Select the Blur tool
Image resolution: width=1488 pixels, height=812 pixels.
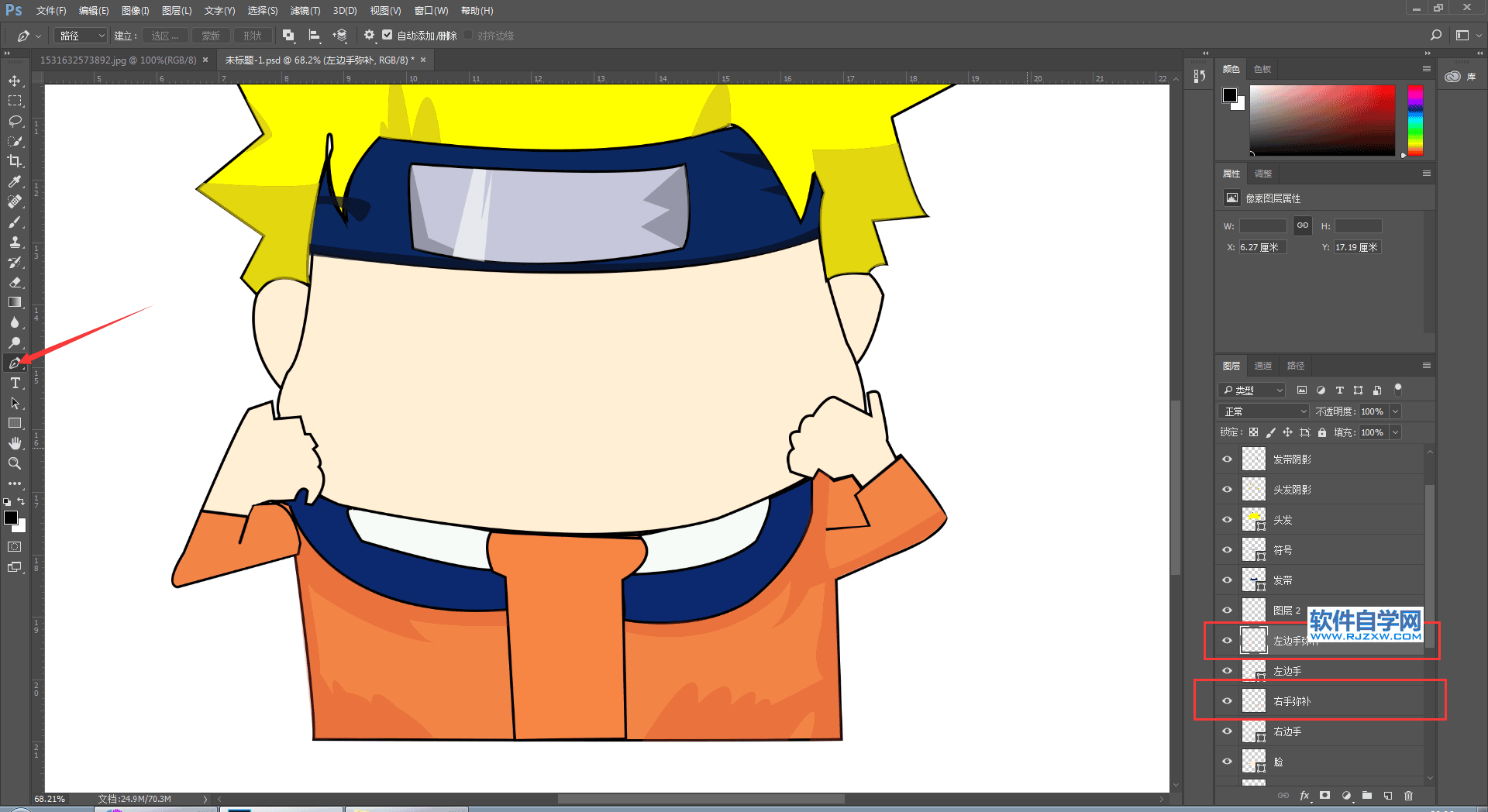point(15,322)
